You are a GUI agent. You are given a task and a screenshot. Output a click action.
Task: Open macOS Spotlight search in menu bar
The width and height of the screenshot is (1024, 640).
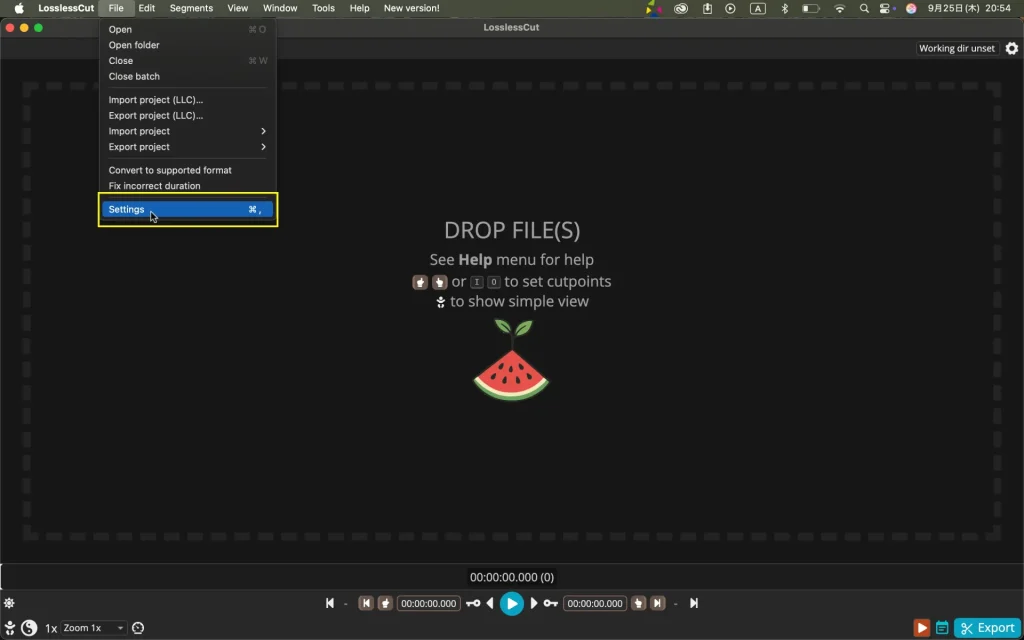click(864, 8)
